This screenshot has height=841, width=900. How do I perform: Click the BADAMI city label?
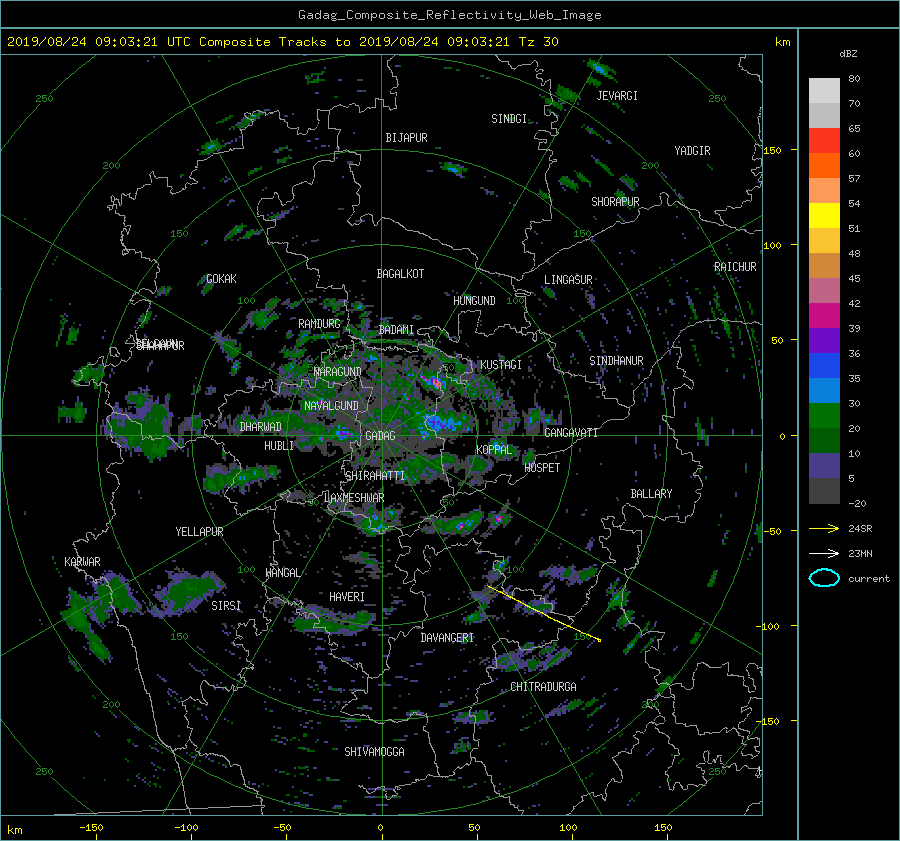coord(396,330)
